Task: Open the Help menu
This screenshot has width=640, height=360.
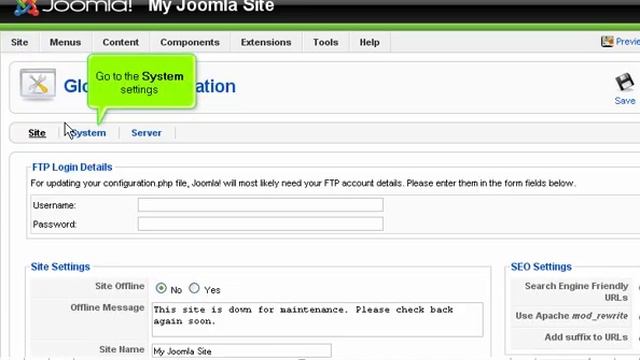Action: click(369, 42)
